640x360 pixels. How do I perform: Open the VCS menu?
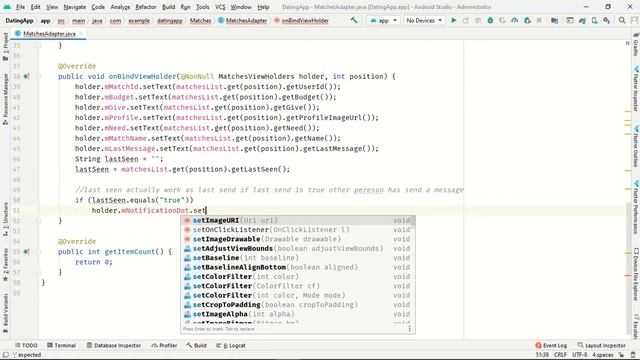(220, 7)
